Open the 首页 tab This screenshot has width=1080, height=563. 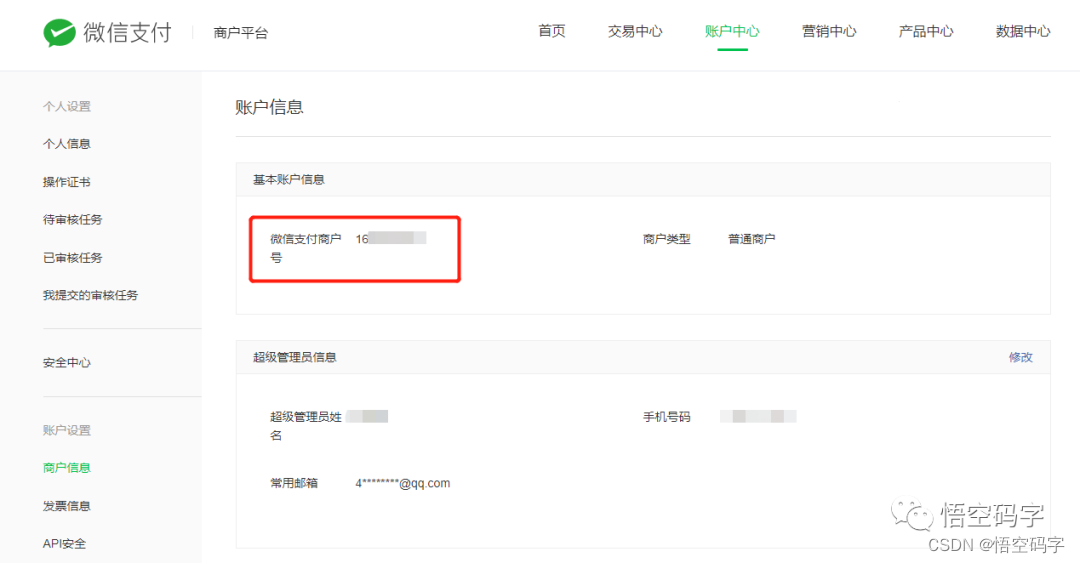click(x=552, y=31)
